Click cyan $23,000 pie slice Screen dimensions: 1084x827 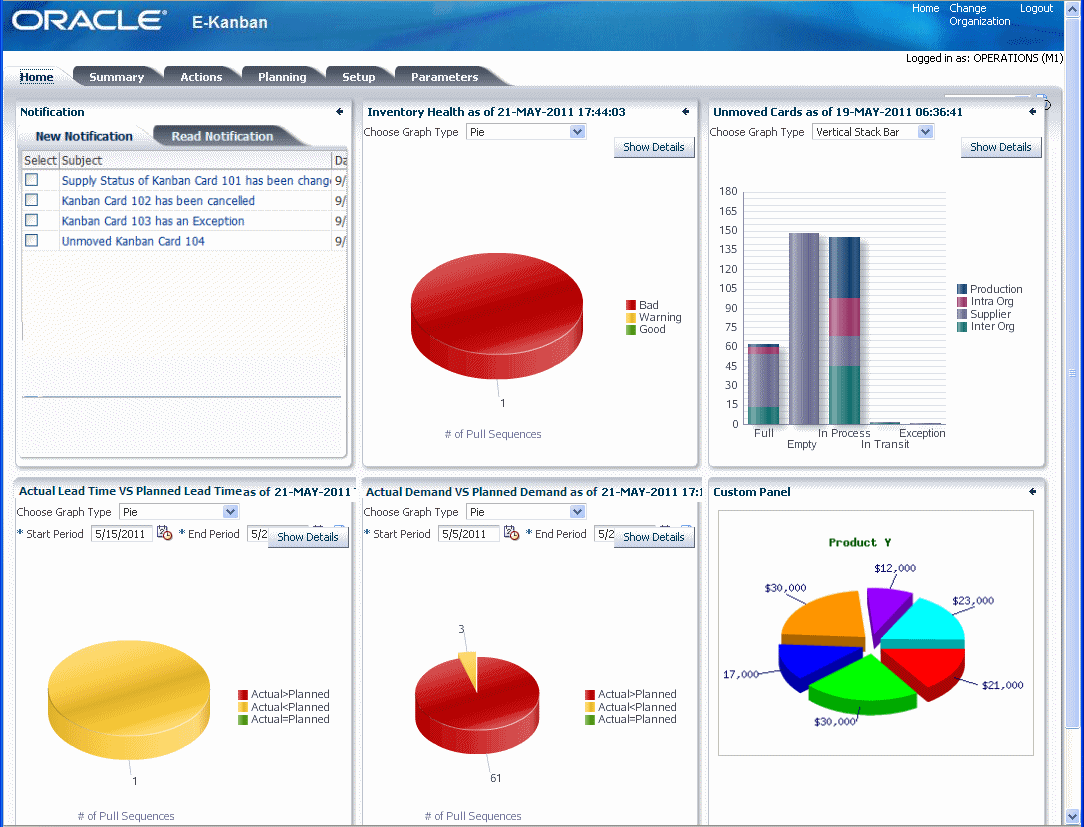930,624
